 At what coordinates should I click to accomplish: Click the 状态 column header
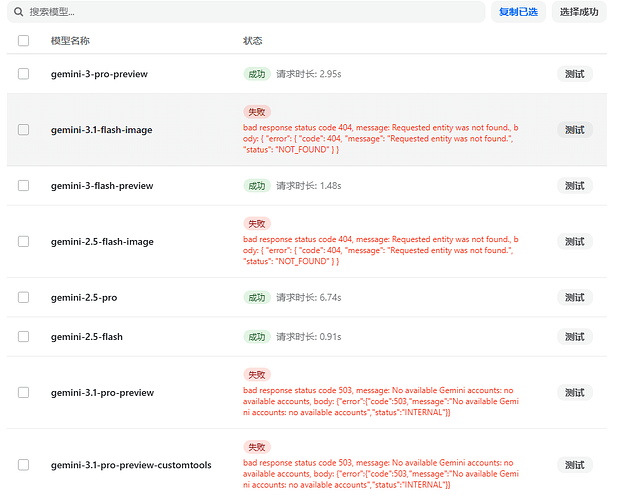(252, 41)
